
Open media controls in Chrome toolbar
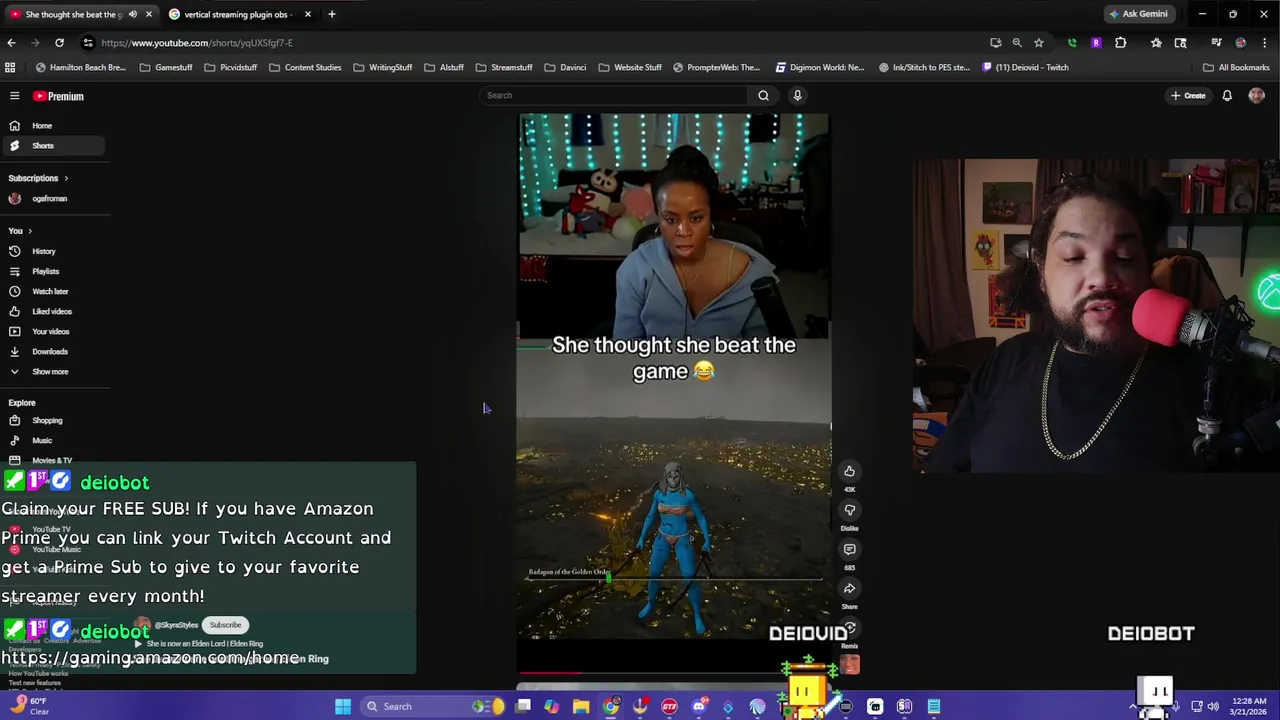[1216, 43]
